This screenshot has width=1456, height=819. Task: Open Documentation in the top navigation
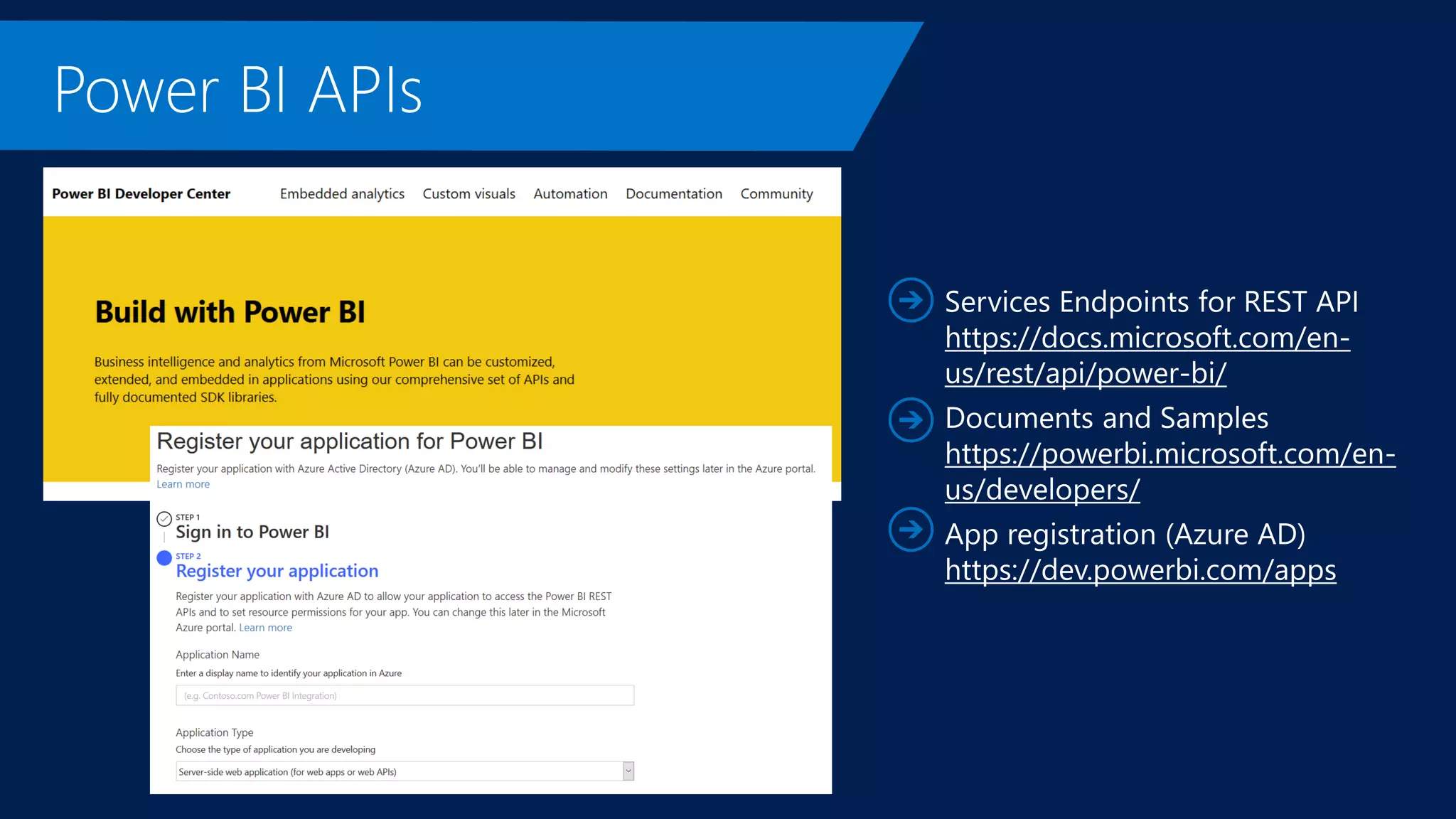673,194
